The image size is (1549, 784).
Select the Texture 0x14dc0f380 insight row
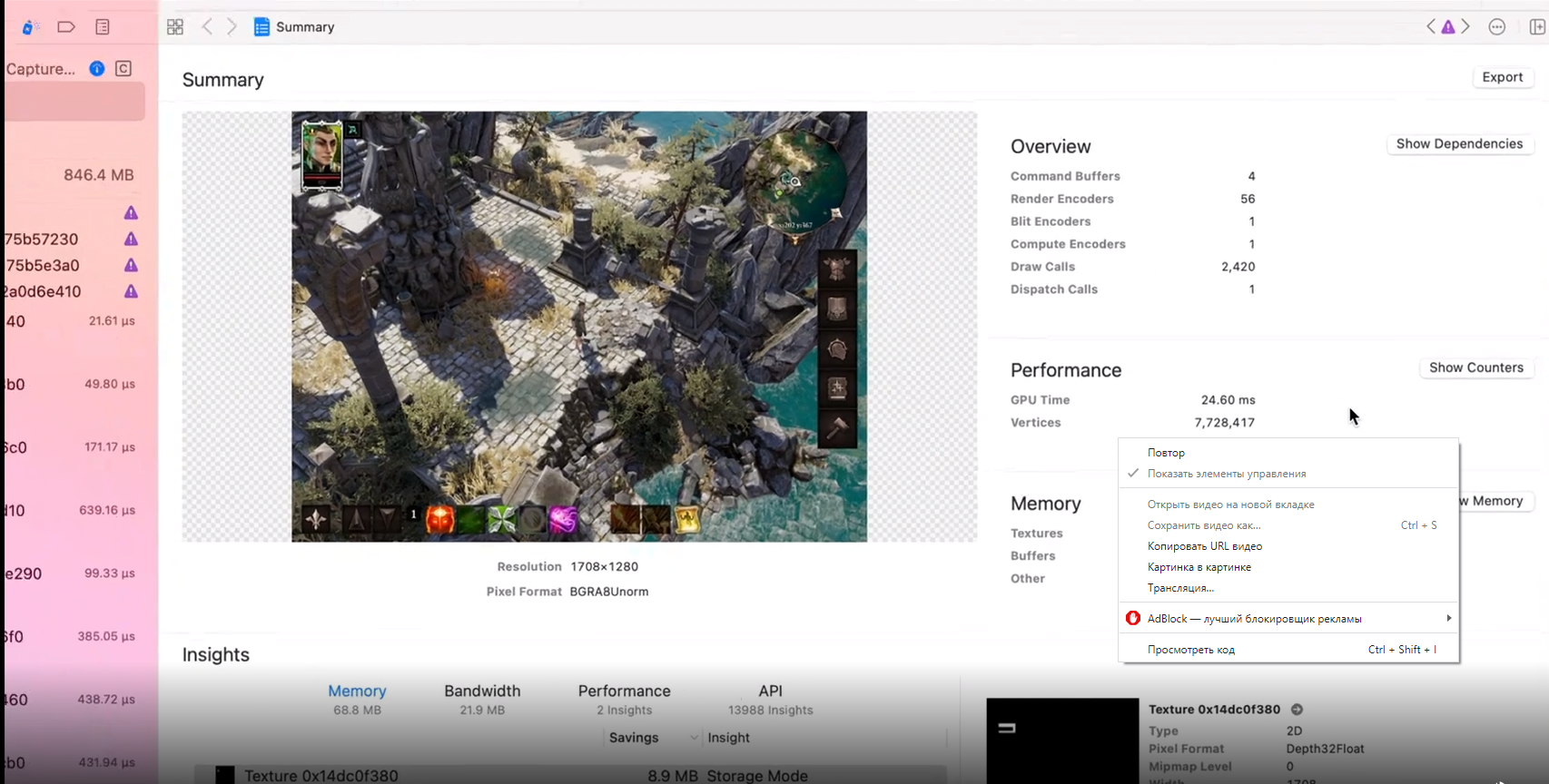(x=570, y=776)
